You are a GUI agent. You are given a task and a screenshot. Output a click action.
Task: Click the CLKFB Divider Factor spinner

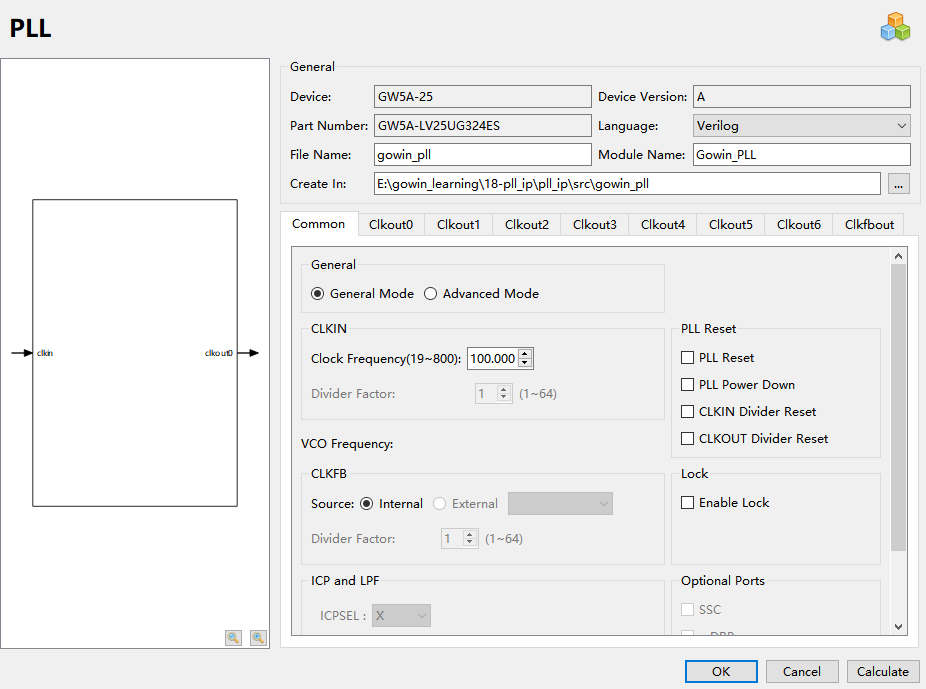(459, 538)
